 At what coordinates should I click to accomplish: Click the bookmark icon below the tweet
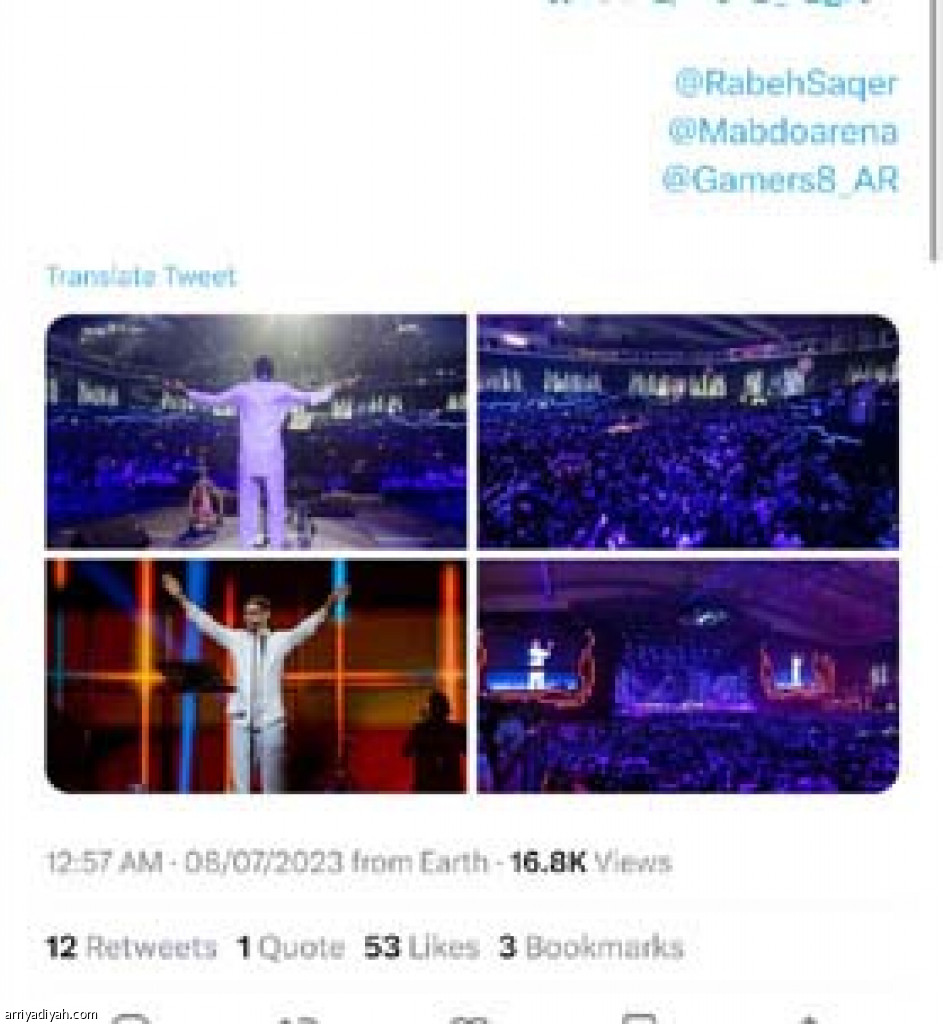[639, 1019]
